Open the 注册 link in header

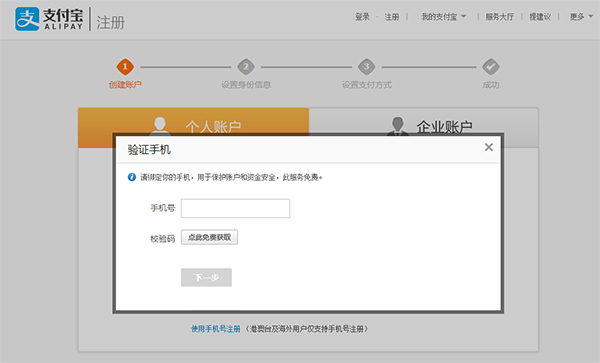(391, 17)
